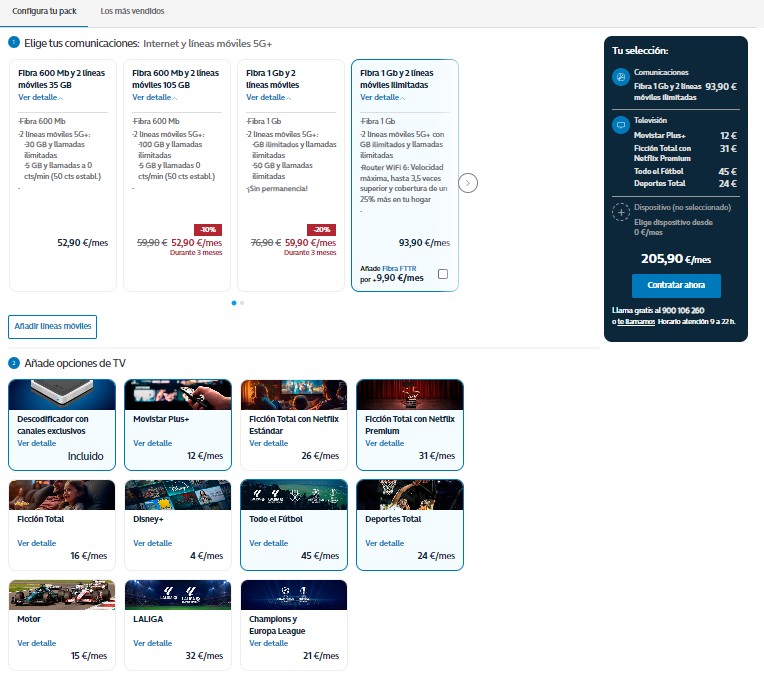Screen dimensions: 764x675
Task: Pick the Champions y Europa League package
Action: (293, 624)
